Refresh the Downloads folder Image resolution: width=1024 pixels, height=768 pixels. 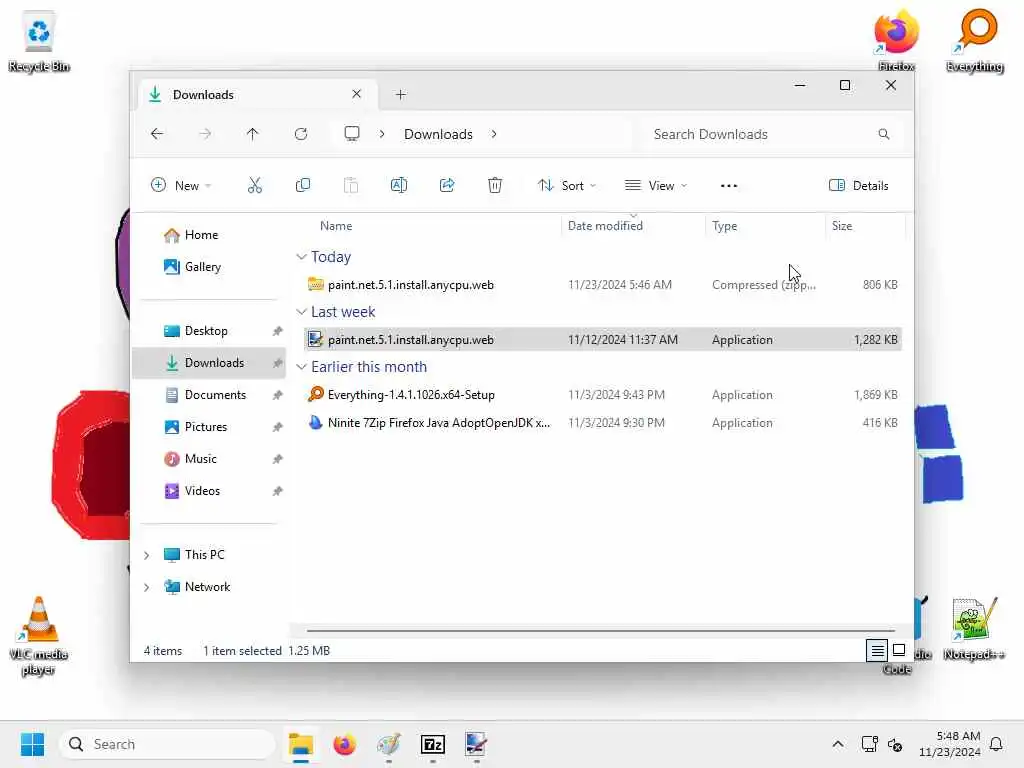pos(301,134)
